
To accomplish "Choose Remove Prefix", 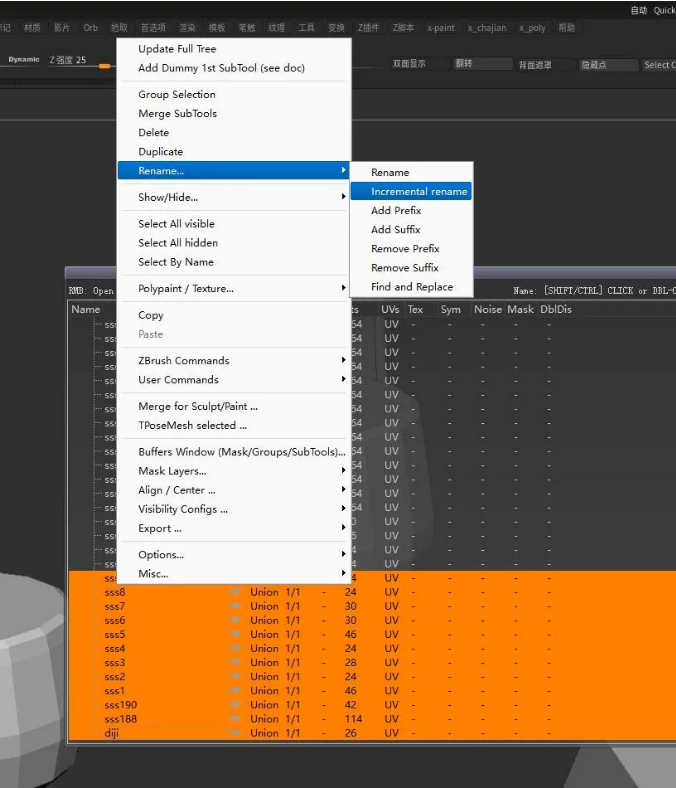I will tap(411, 249).
